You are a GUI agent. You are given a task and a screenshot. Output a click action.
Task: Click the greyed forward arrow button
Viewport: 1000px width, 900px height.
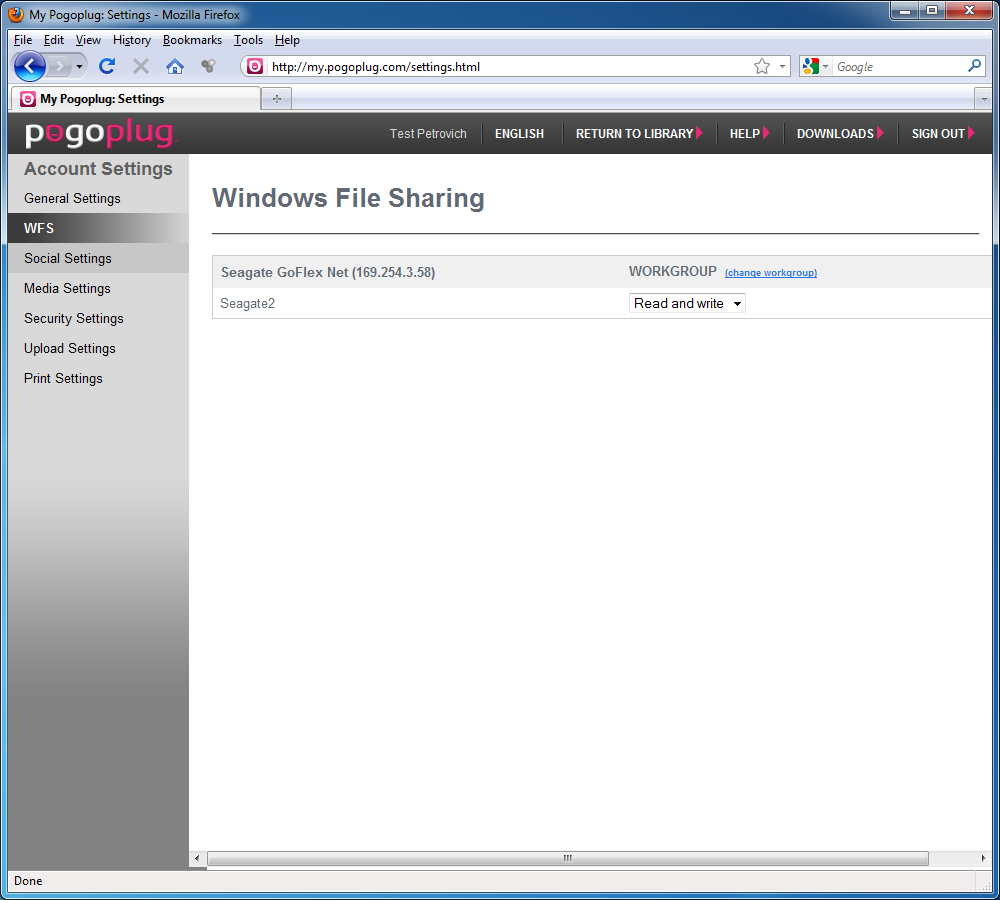click(59, 66)
